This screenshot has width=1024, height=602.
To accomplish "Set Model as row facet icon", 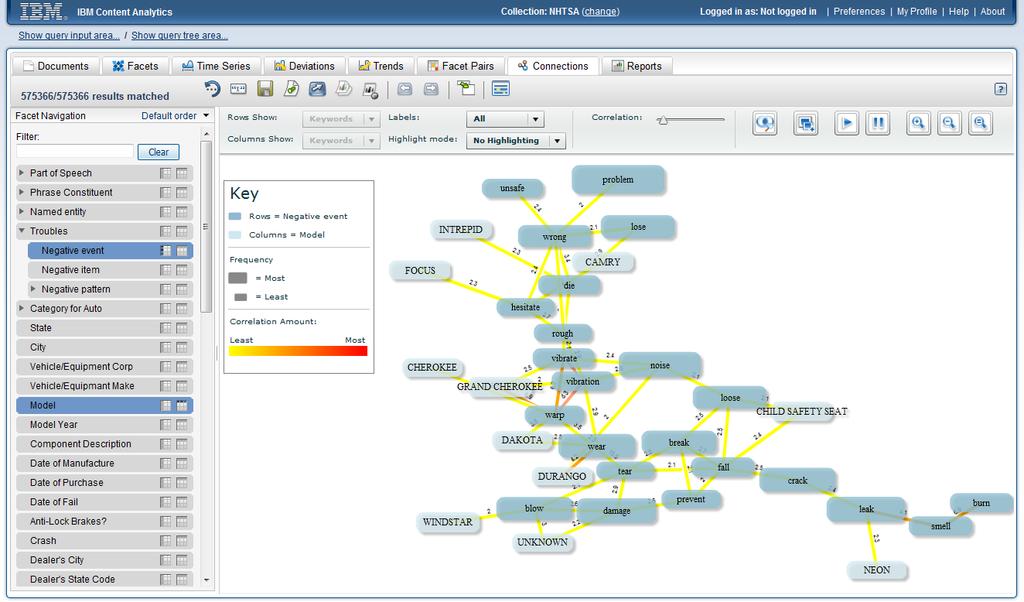I will [166, 405].
